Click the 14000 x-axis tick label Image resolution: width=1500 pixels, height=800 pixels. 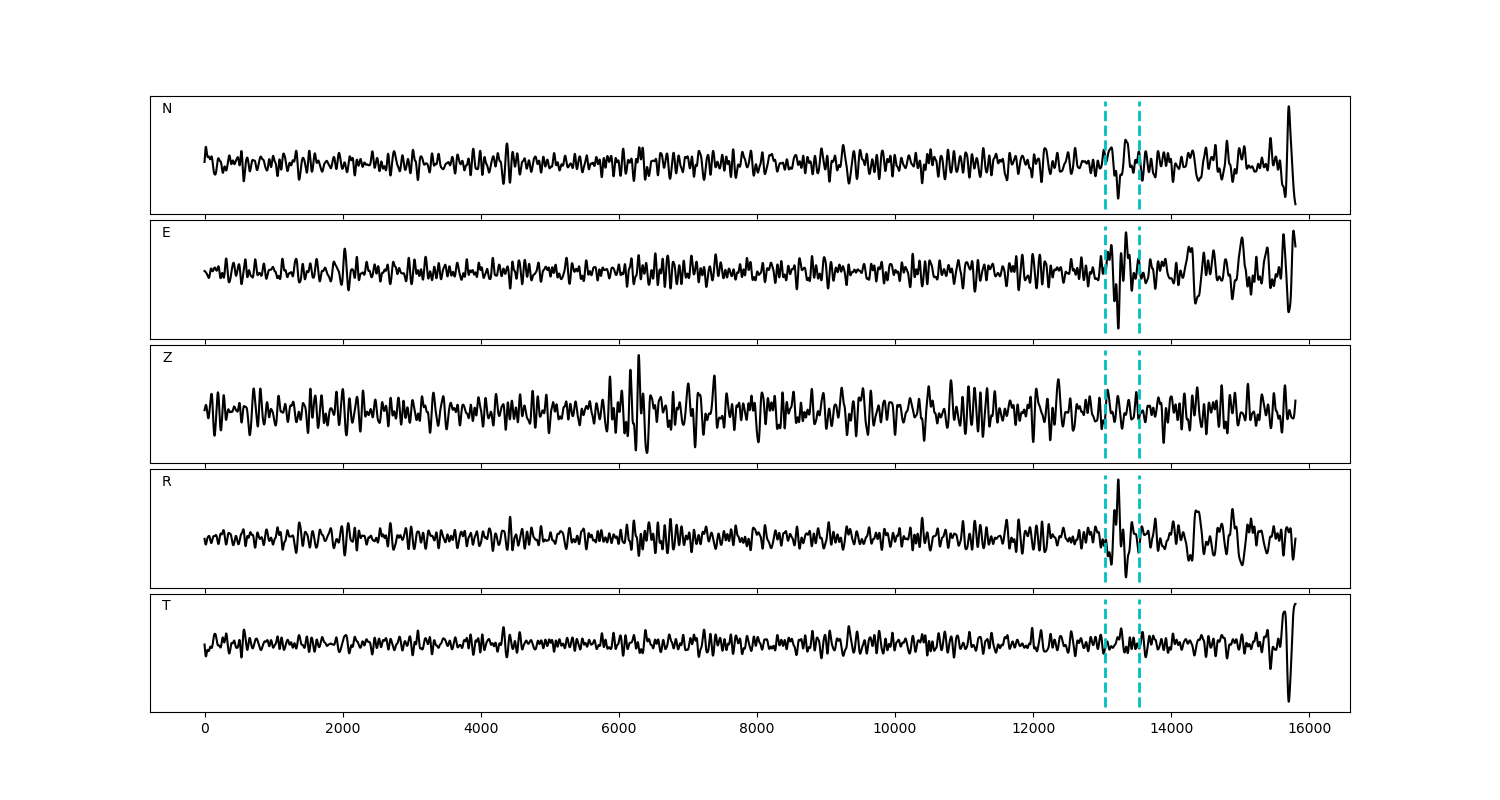point(1170,730)
